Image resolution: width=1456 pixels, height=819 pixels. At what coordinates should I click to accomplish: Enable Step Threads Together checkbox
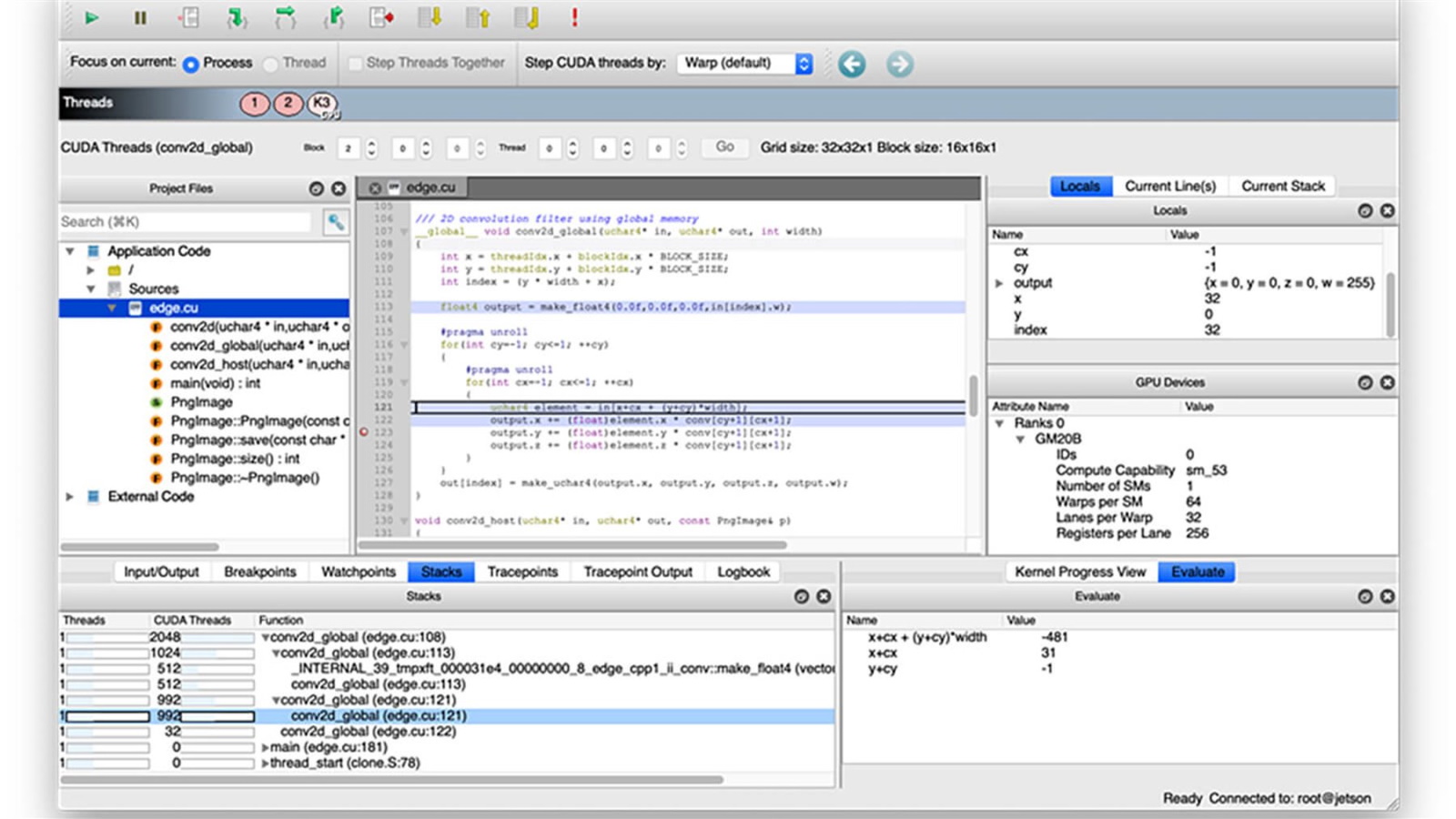355,64
